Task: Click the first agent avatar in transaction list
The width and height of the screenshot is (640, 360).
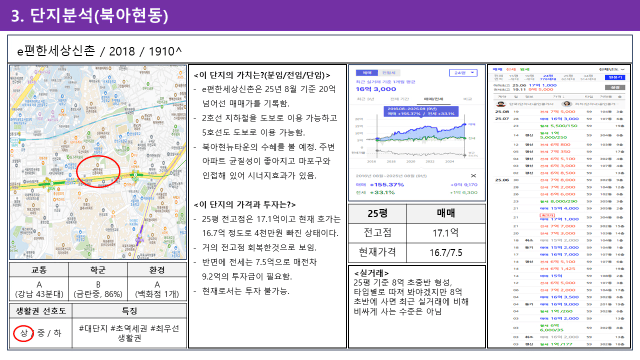Action: [501, 104]
